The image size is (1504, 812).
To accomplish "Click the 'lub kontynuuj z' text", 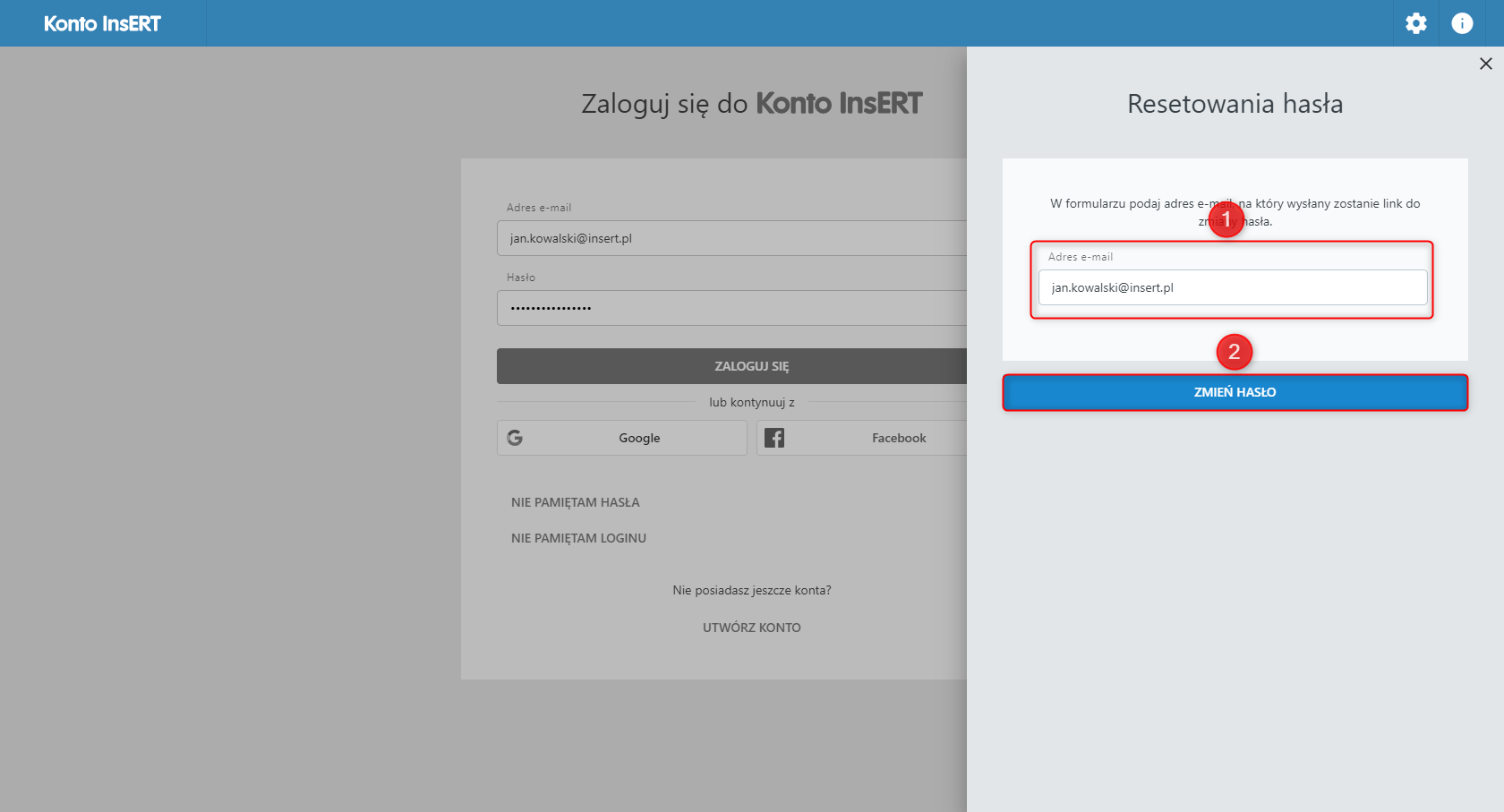I will (752, 402).
